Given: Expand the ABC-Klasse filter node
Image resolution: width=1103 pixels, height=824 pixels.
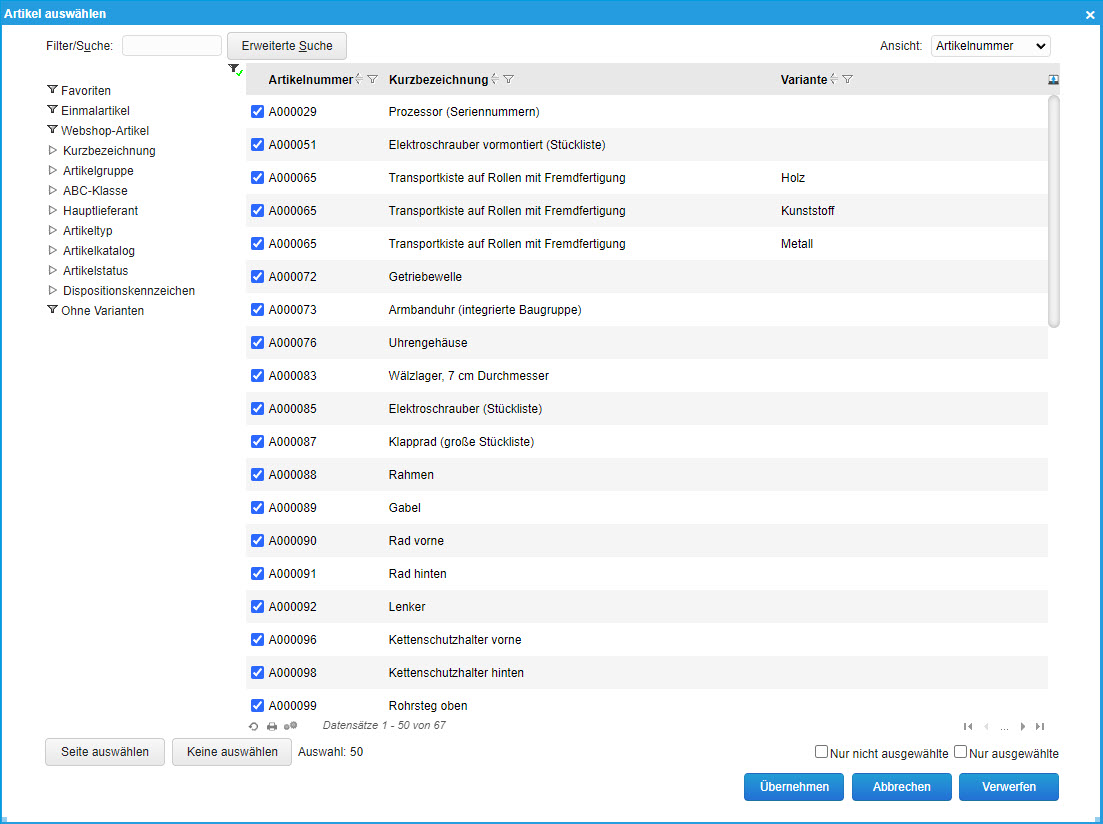Looking at the screenshot, I should coord(53,190).
